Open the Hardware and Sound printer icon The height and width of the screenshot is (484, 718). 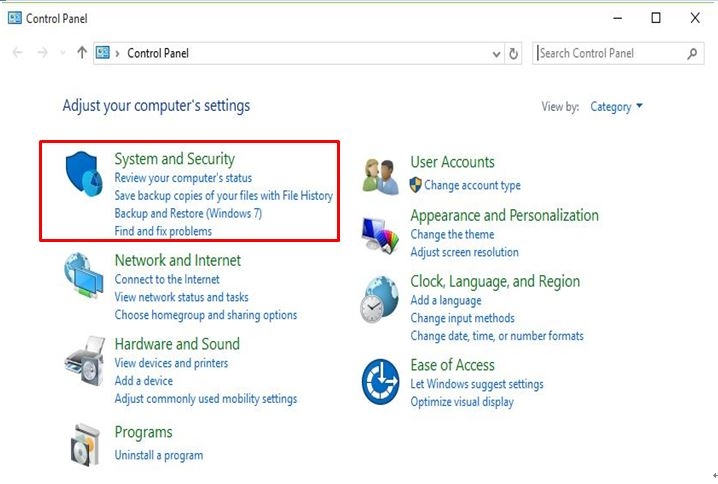[x=85, y=361]
